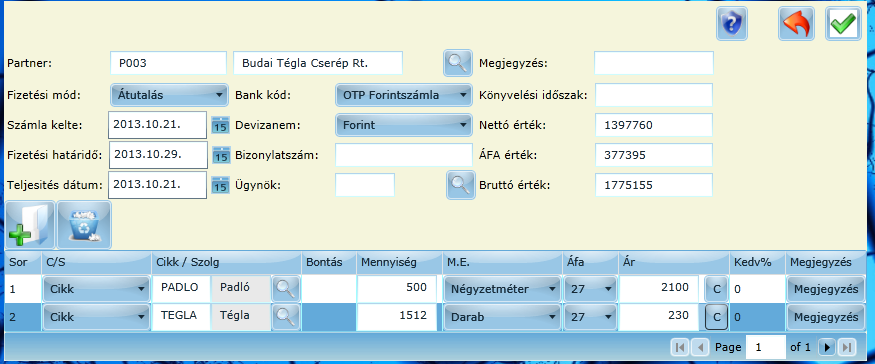Open partner search magnifier icon

point(458,63)
